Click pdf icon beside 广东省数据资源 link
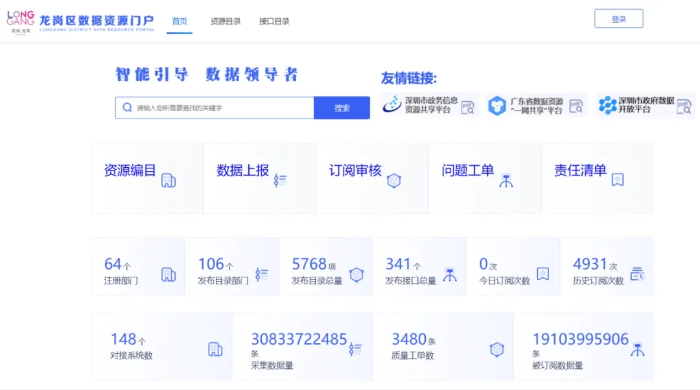The width and height of the screenshot is (700, 390). (x=576, y=106)
